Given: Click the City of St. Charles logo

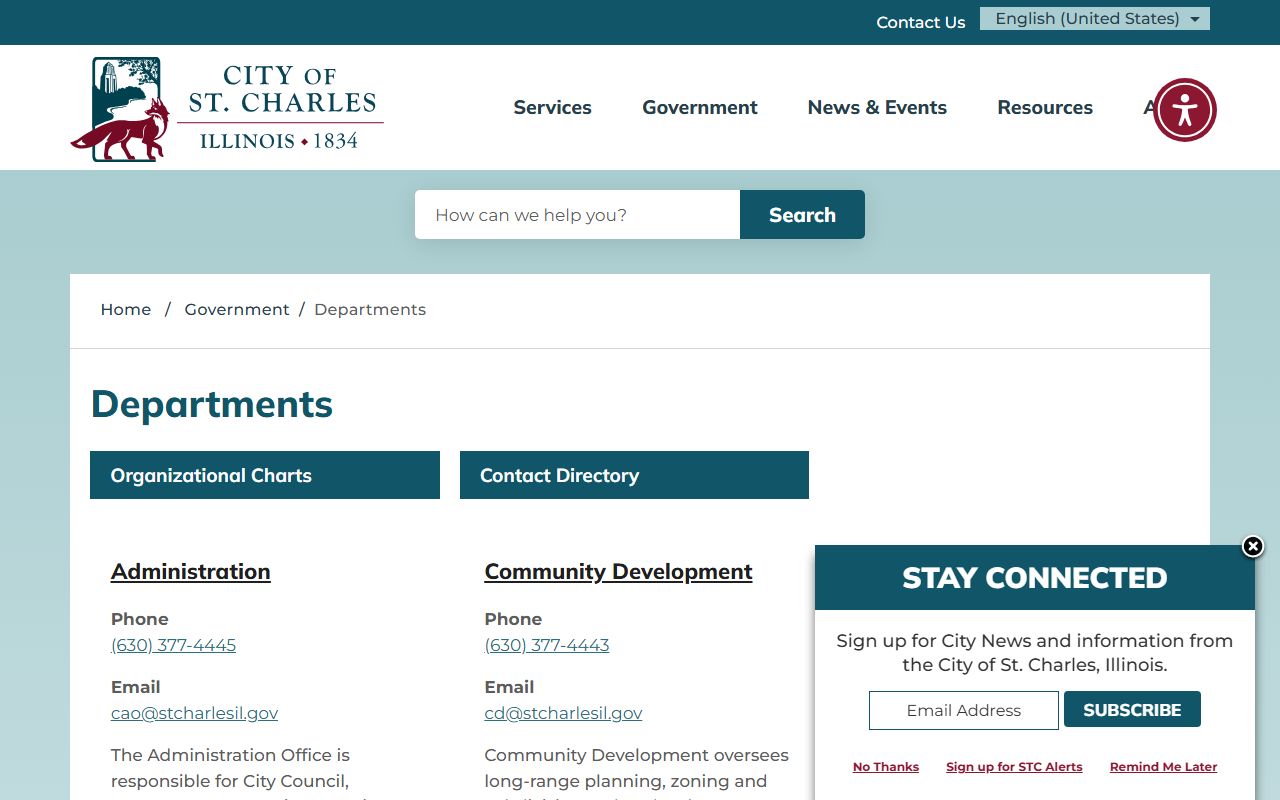Looking at the screenshot, I should (x=227, y=109).
